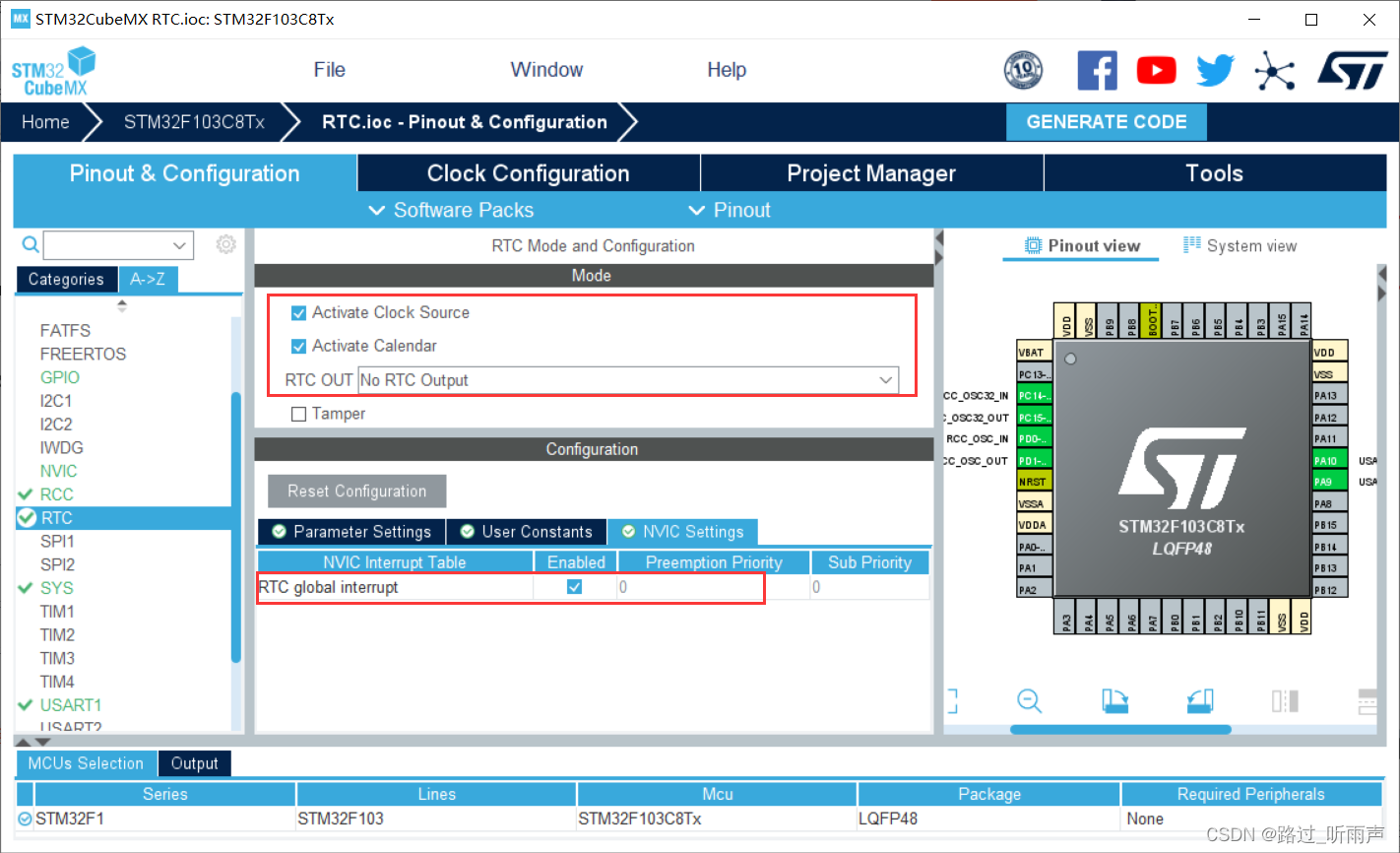Toggle RTC global interrupt Enabled checkbox
Image resolution: width=1400 pixels, height=853 pixels.
(575, 587)
